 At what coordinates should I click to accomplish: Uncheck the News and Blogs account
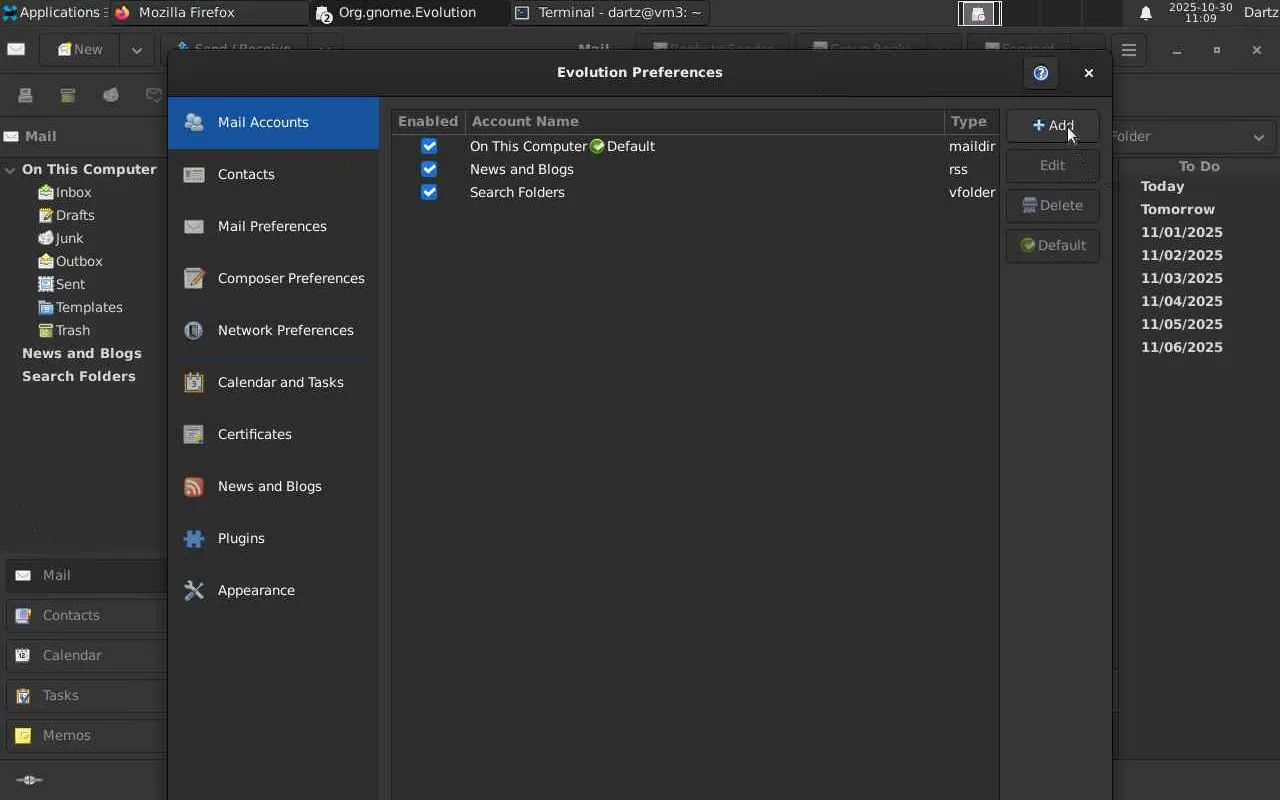[x=429, y=169]
